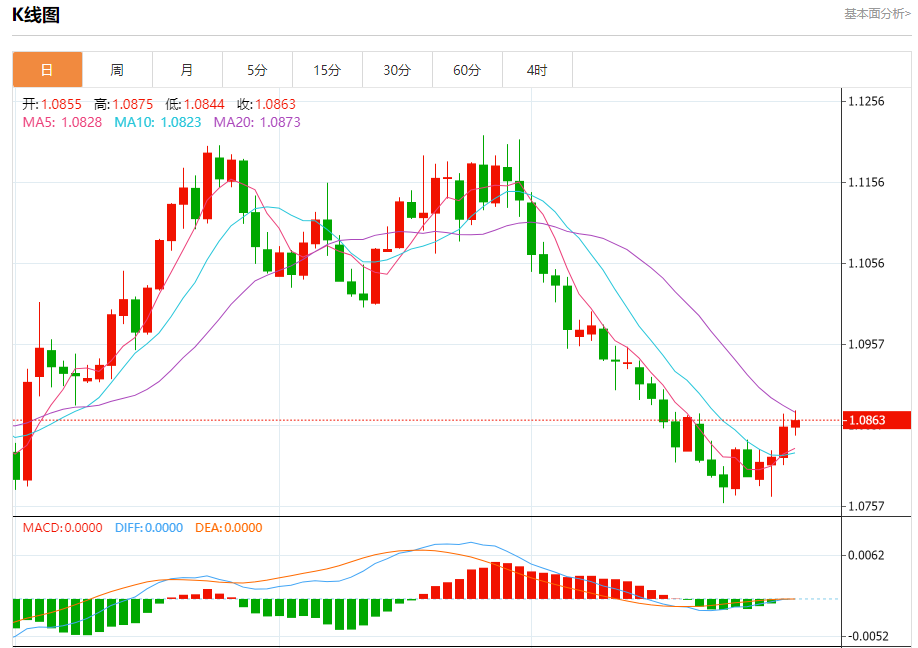Select the 15分 interval tab
Viewport: 918px width, 648px height.
[327, 70]
